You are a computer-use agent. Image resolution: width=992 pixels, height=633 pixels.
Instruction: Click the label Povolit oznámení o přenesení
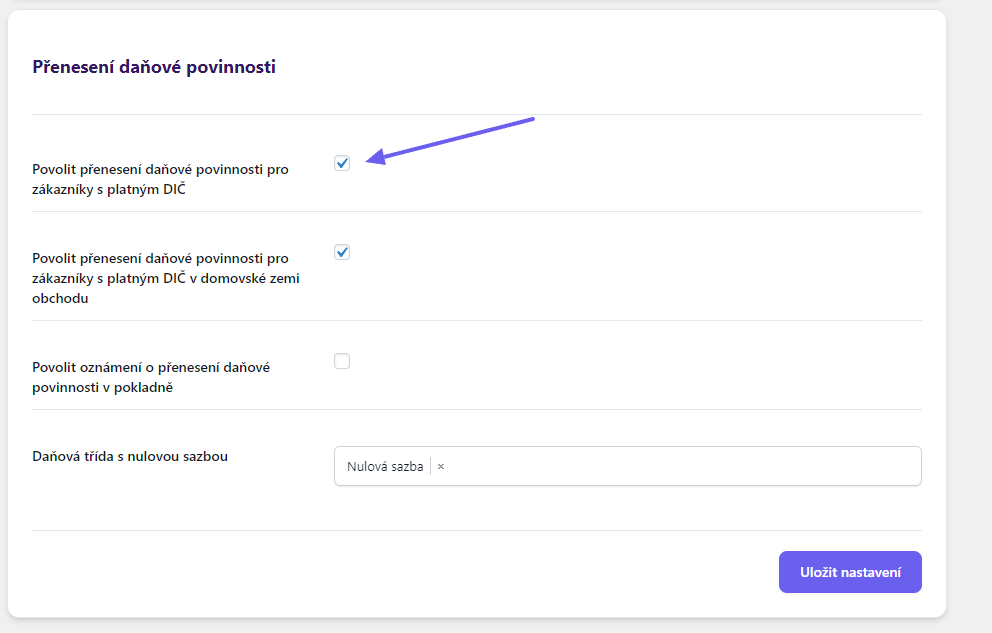pos(151,373)
